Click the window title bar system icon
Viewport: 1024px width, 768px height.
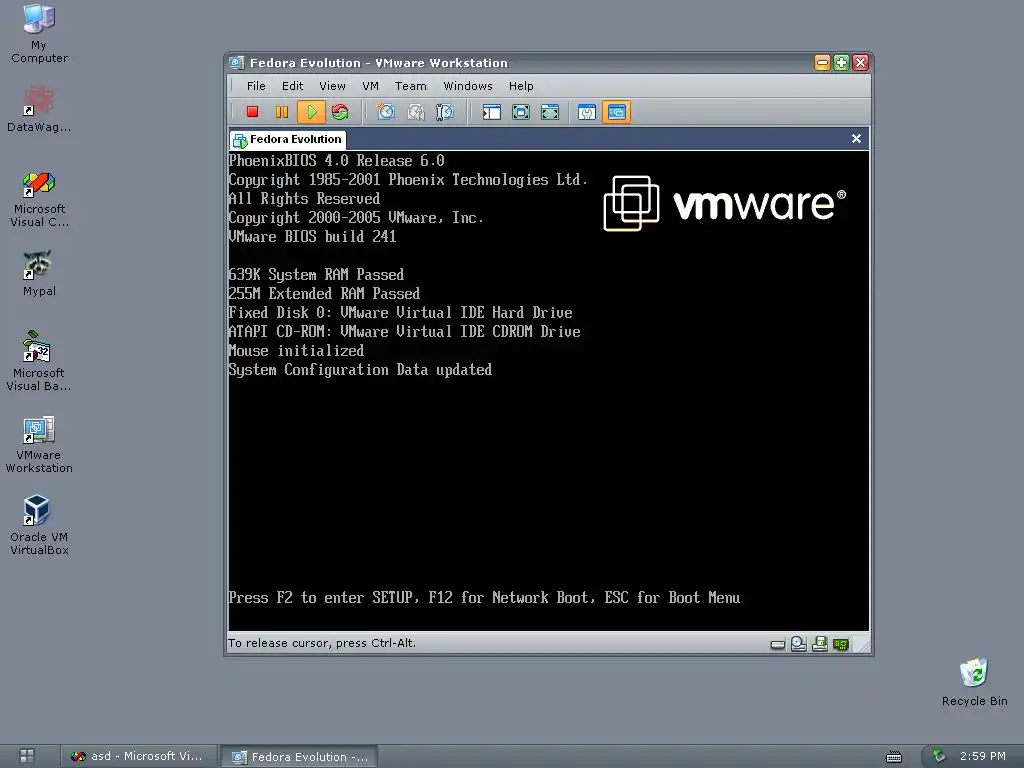[236, 63]
